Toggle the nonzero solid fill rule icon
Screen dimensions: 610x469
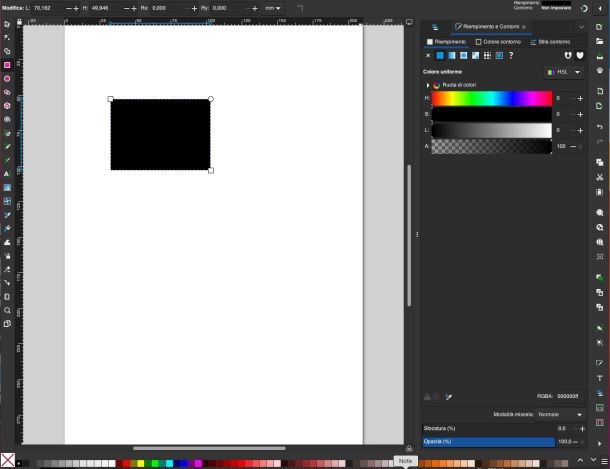pos(581,55)
